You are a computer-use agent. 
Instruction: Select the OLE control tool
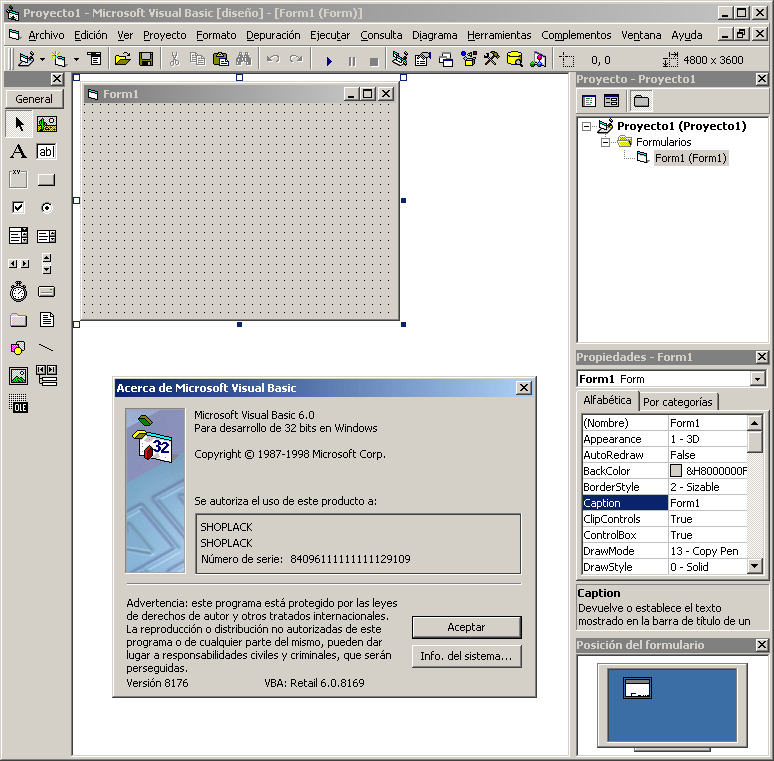[x=19, y=404]
